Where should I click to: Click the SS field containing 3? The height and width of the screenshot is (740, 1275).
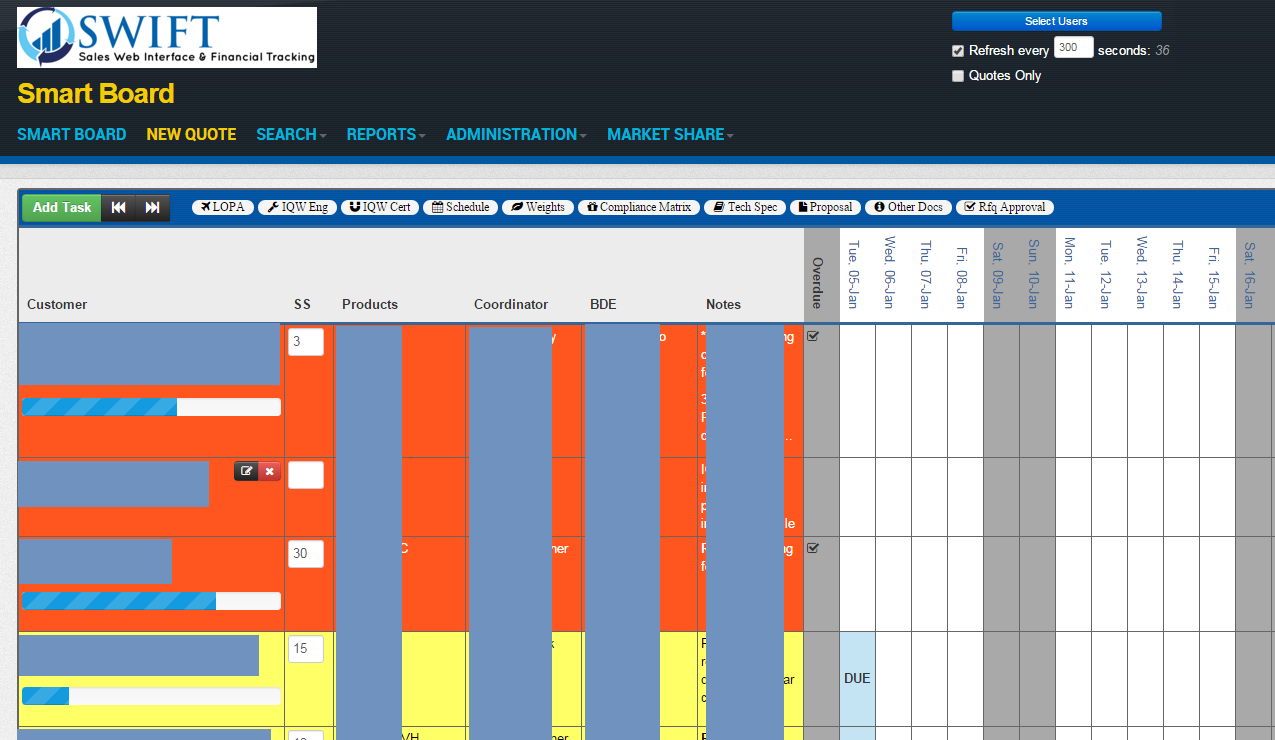[306, 342]
